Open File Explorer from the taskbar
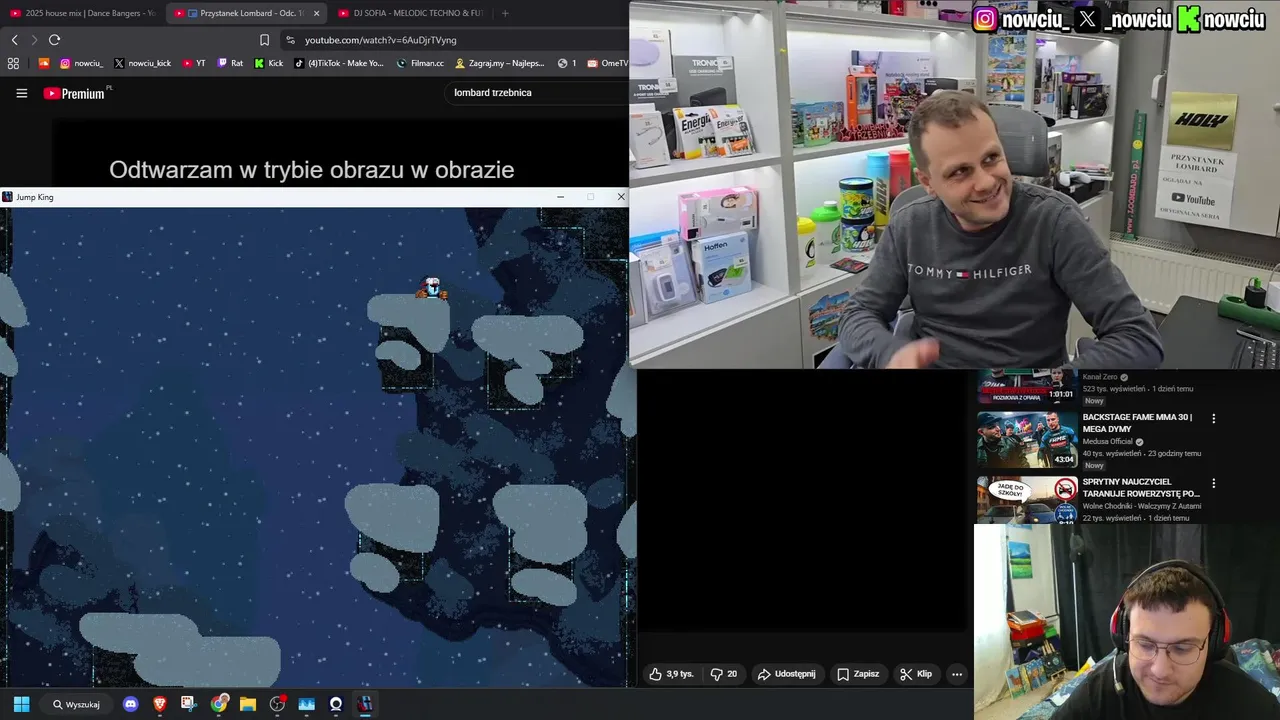Screen dimensions: 1280x720 (248, 704)
